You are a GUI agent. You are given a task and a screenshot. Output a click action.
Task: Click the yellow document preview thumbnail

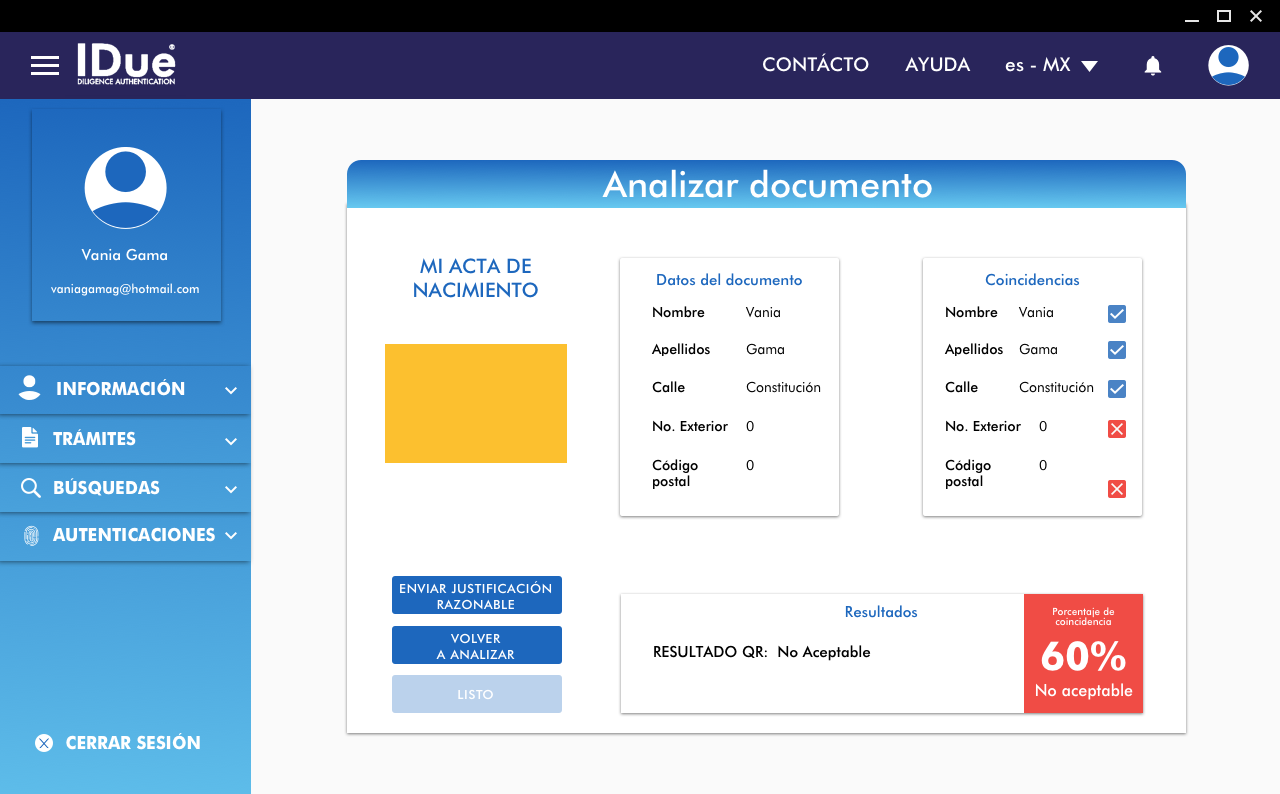(x=476, y=403)
